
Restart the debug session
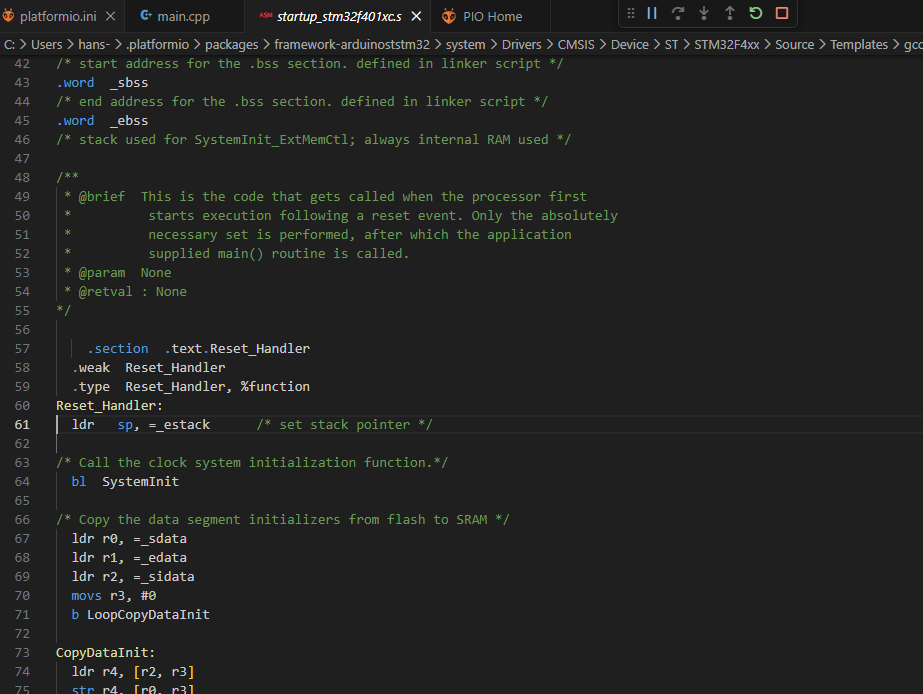point(756,13)
